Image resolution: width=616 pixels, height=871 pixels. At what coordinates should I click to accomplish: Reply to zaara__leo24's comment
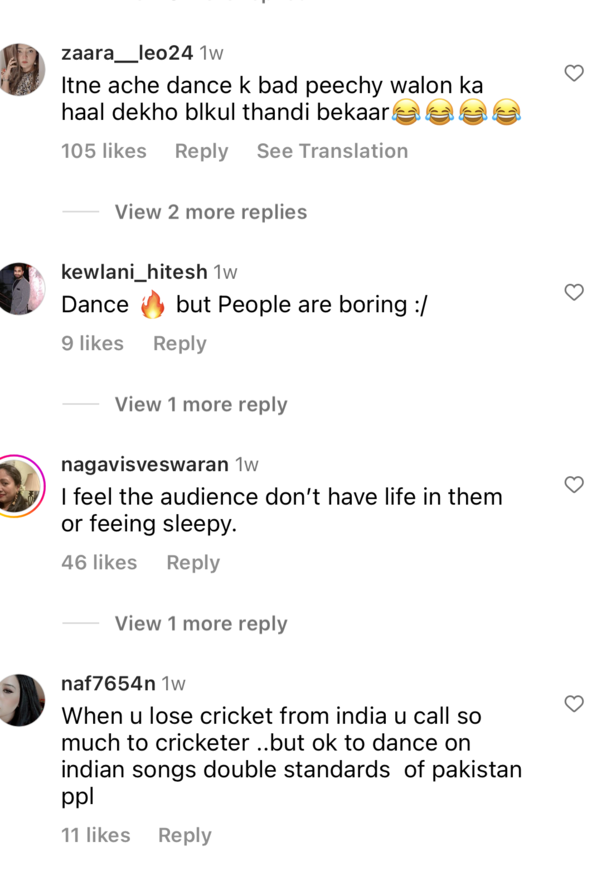click(201, 151)
